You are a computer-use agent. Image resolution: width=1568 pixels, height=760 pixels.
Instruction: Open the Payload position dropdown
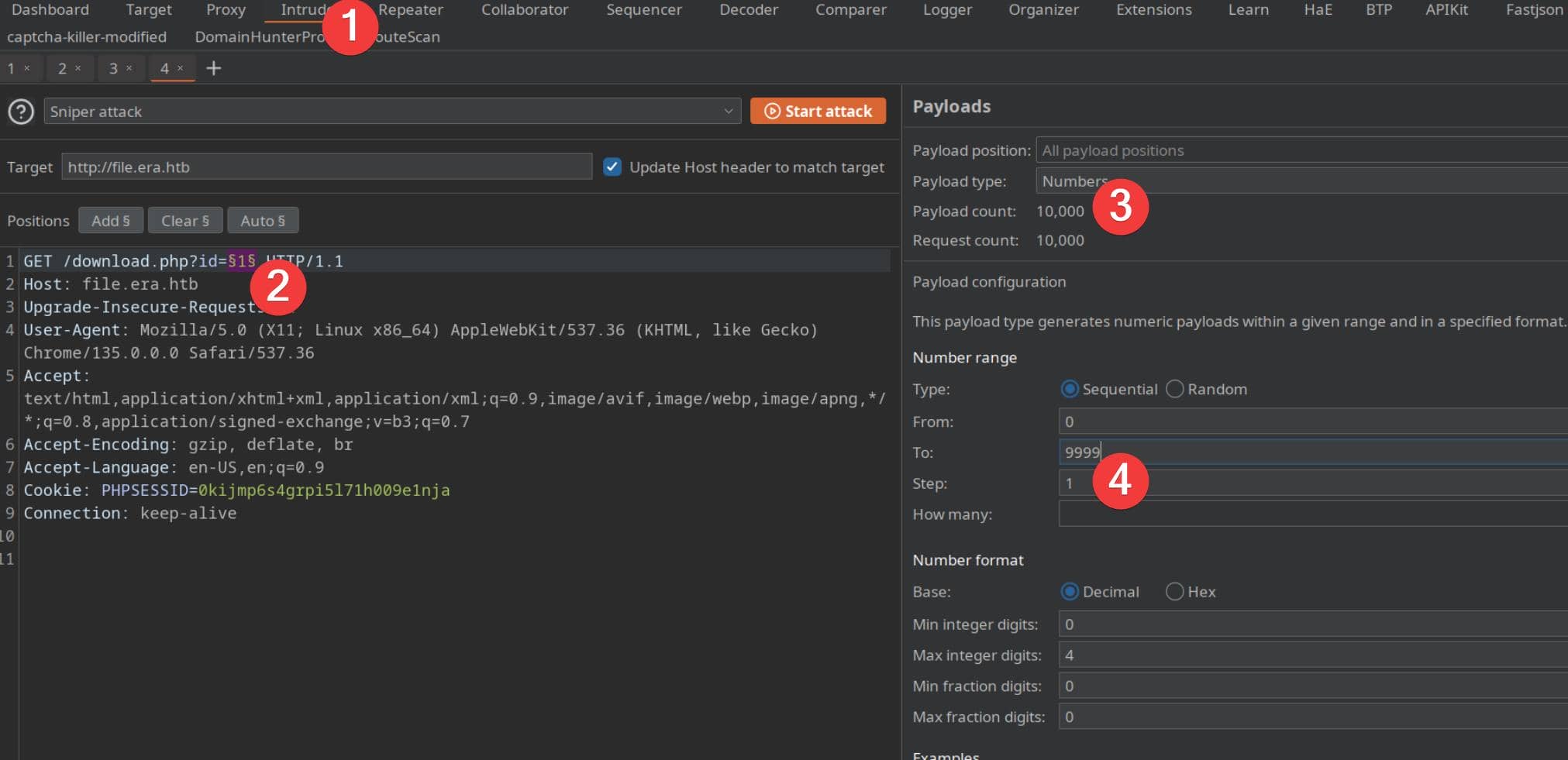coord(1302,150)
